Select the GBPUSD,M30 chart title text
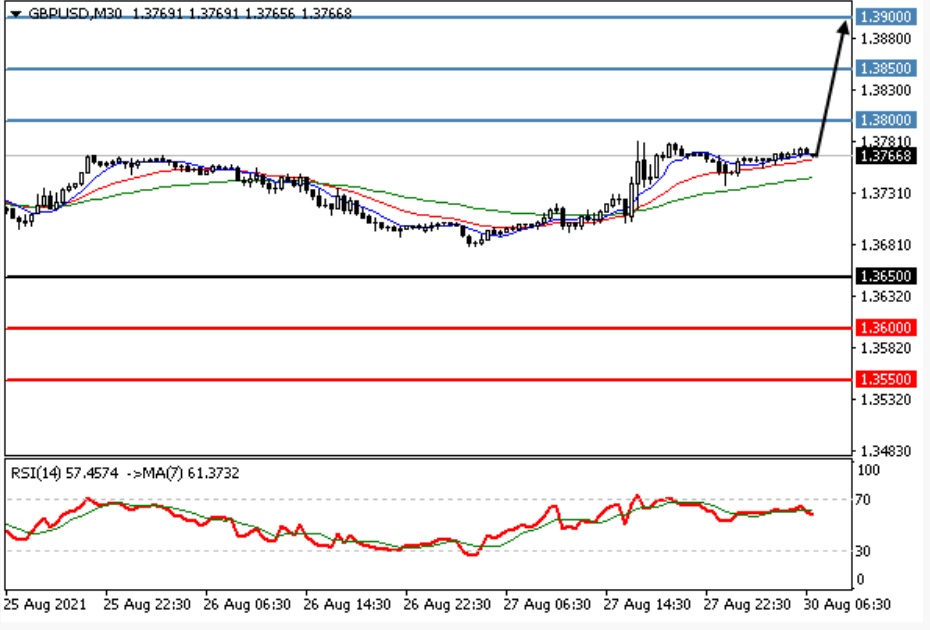This screenshot has width=930, height=630. tap(75, 13)
